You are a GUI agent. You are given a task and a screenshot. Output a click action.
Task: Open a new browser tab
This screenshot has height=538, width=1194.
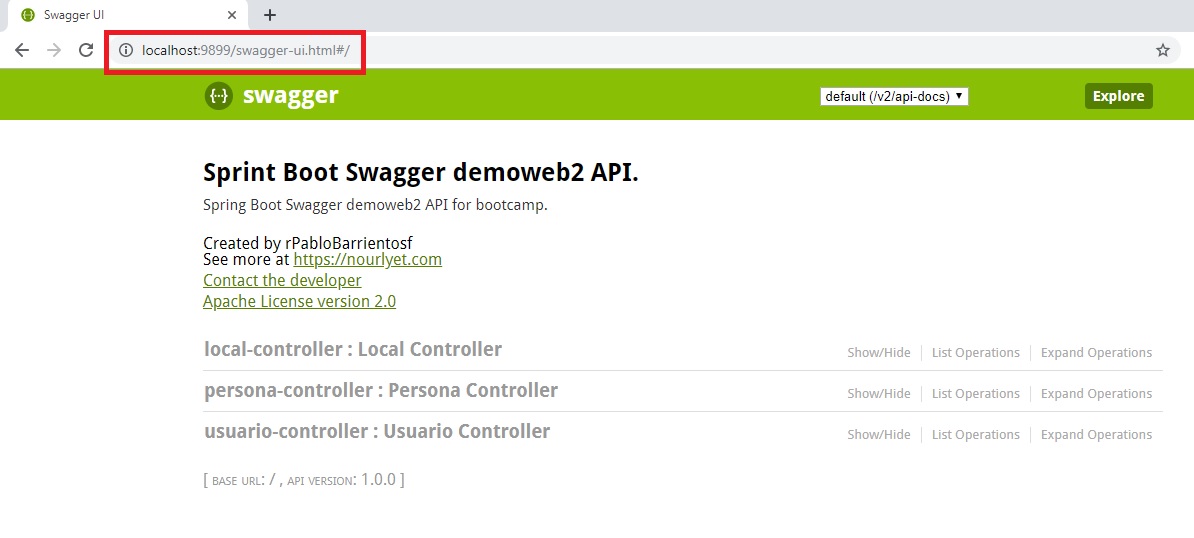[270, 14]
